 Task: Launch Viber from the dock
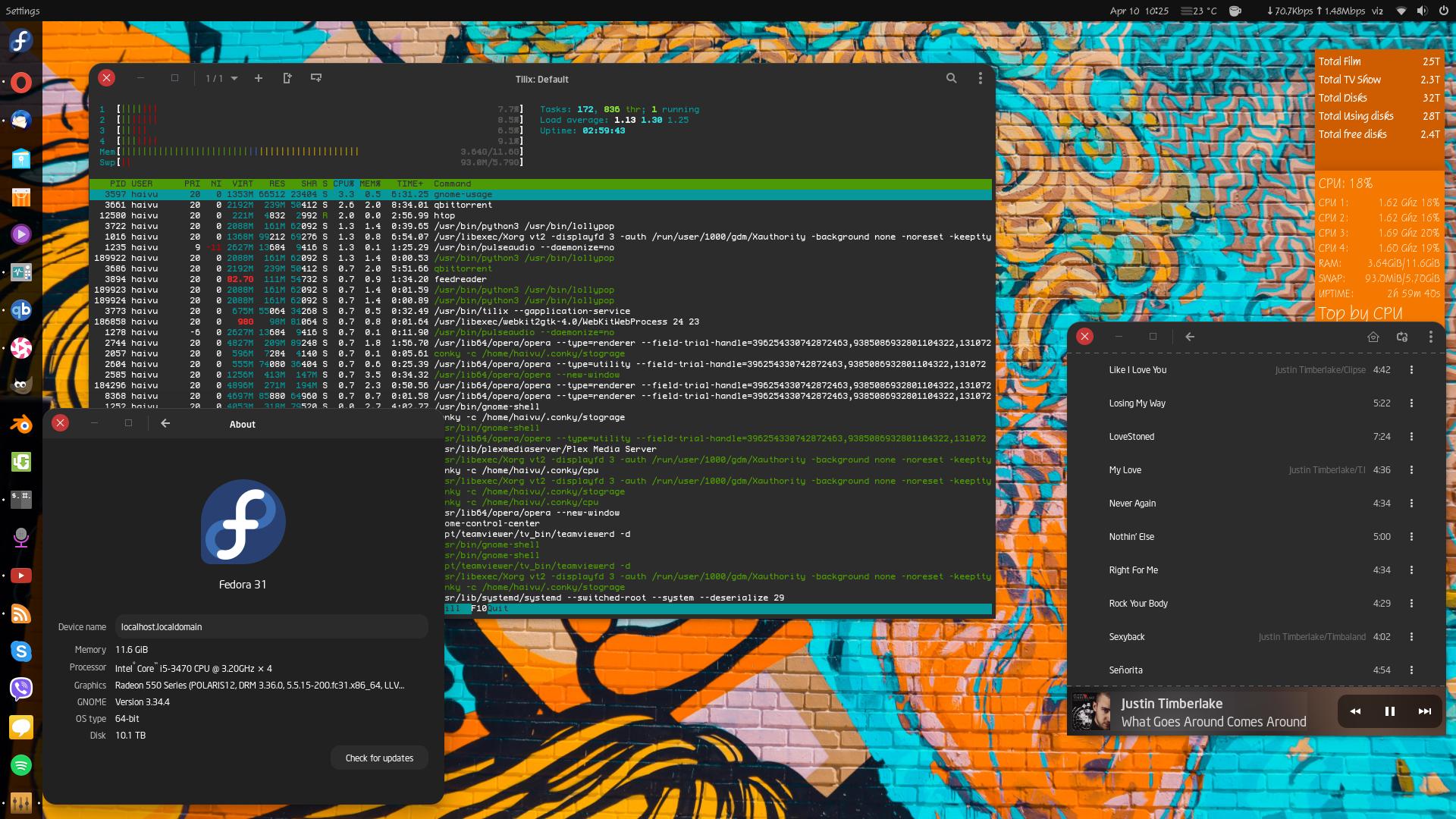coord(21,689)
